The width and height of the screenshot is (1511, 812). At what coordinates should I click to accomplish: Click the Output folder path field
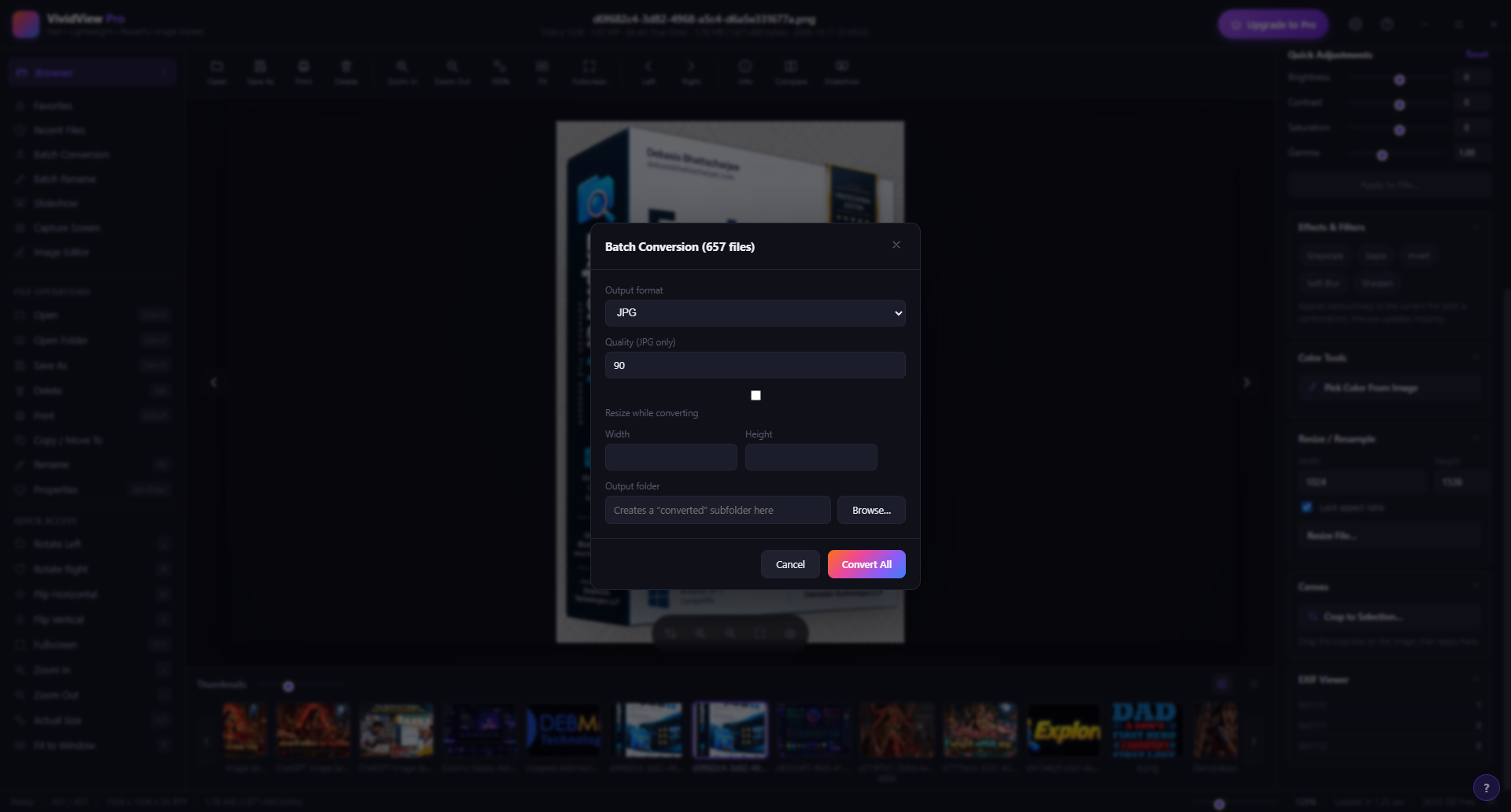coord(718,510)
